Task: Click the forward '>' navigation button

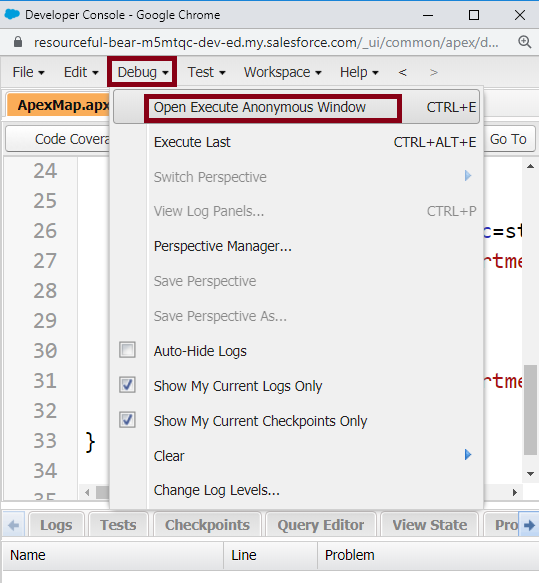Action: pos(433,72)
